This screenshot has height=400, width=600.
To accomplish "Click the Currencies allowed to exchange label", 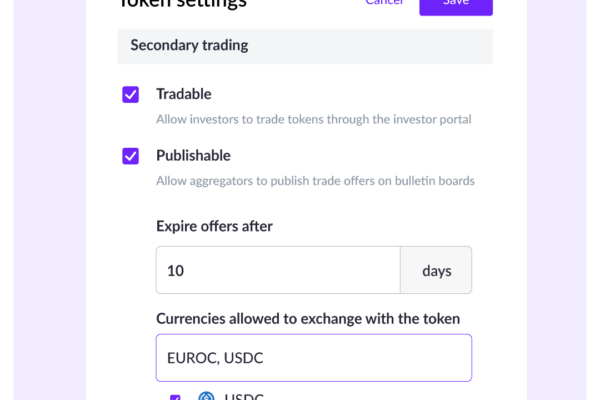I will click(x=308, y=318).
